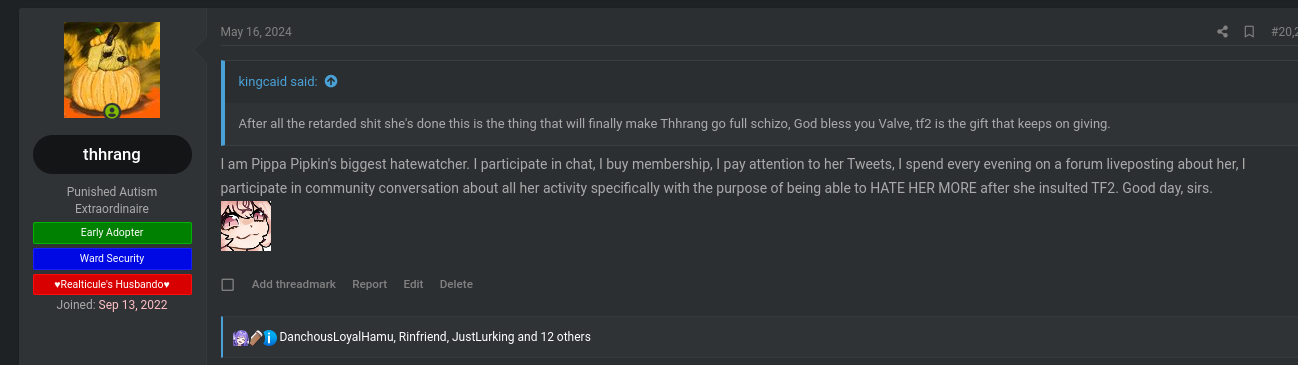The height and width of the screenshot is (365, 1298).
Task: Show the 12 others reactions list
Action: point(554,337)
